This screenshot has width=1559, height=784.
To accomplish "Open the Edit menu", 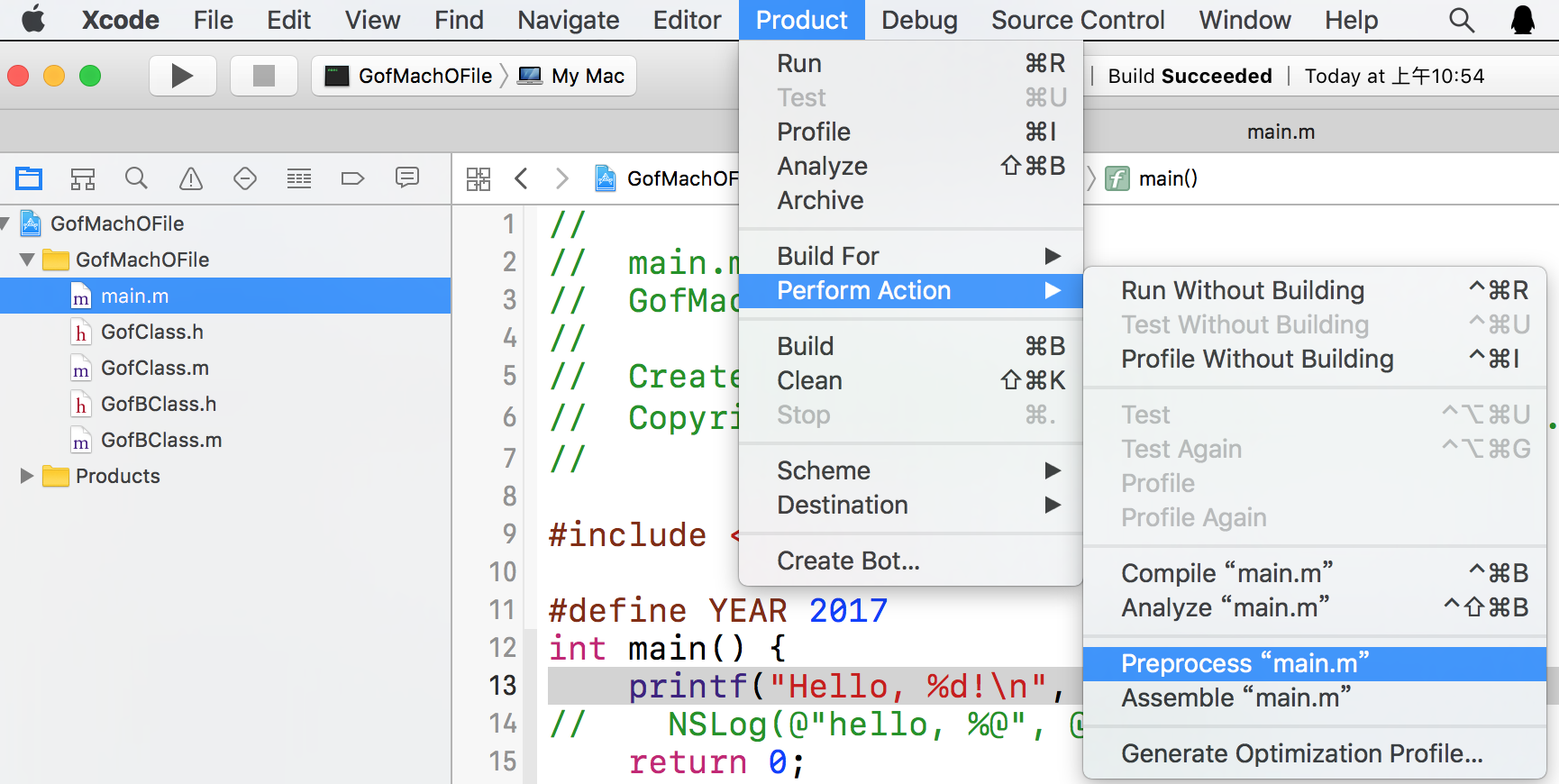I will (288, 20).
